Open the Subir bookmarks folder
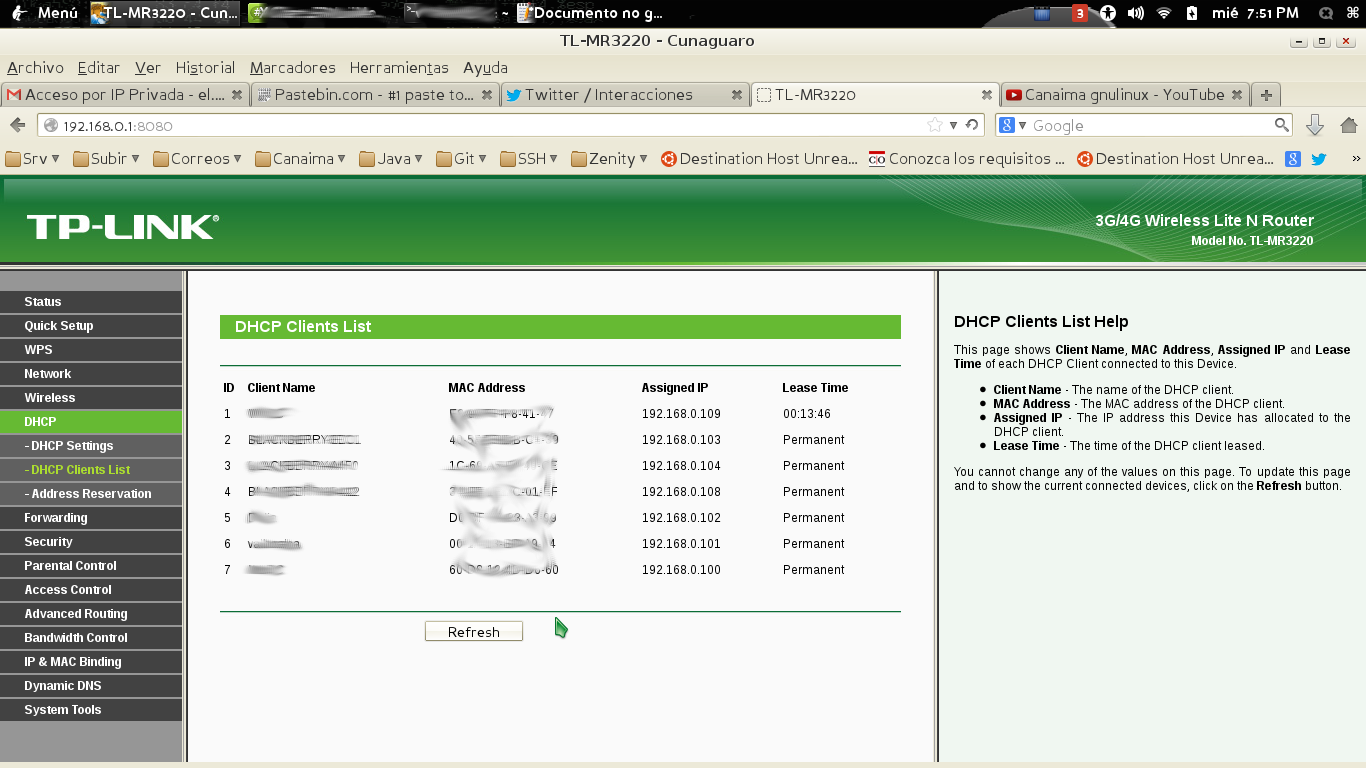 pos(107,159)
